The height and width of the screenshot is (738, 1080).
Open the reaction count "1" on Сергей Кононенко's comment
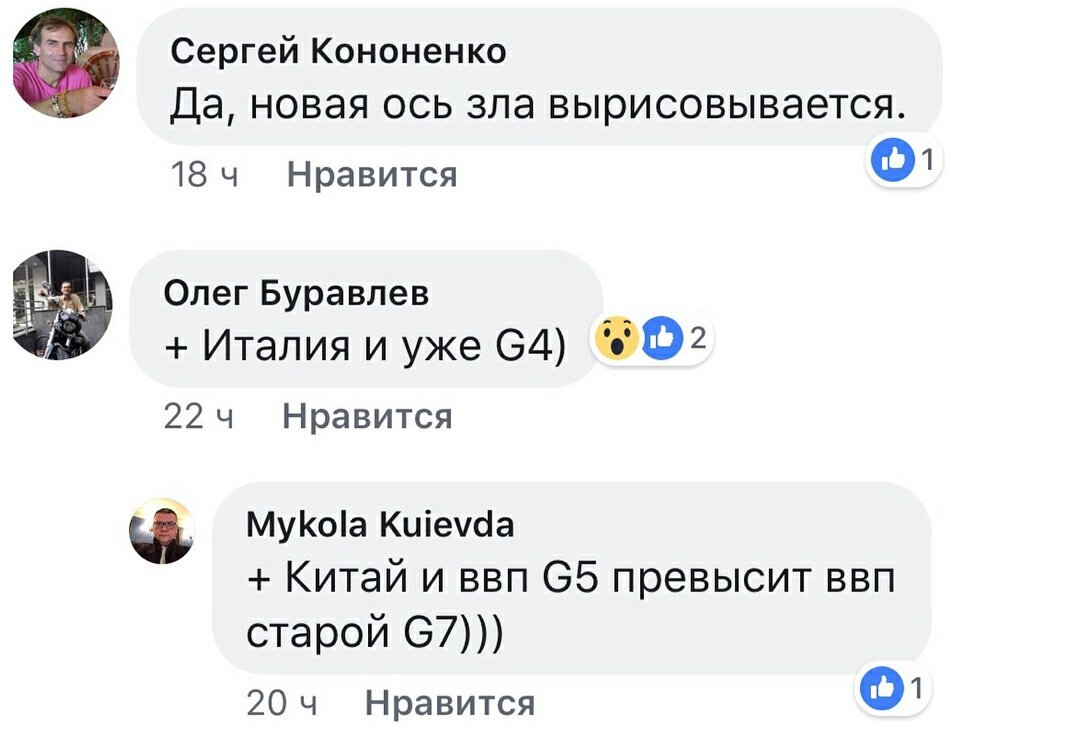tap(926, 160)
